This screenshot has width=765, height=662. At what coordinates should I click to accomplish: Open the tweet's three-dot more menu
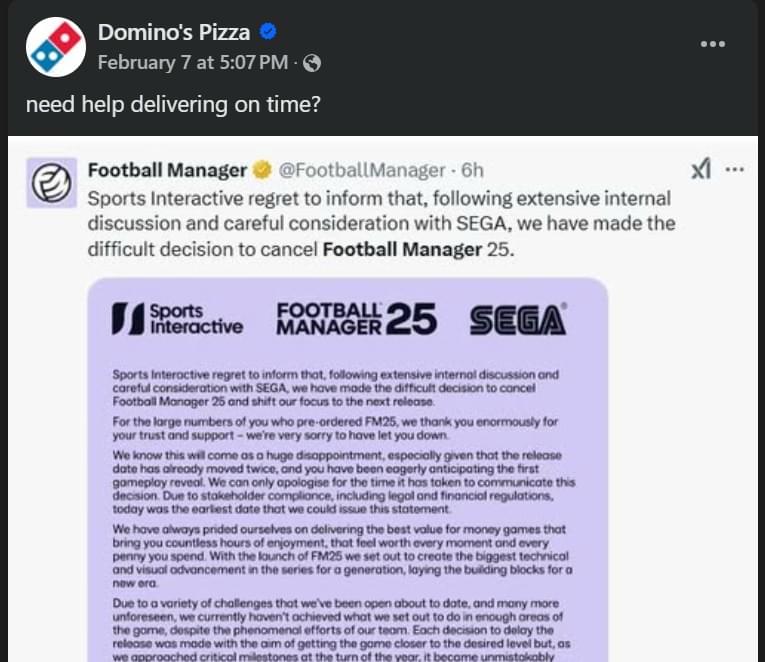tap(734, 170)
